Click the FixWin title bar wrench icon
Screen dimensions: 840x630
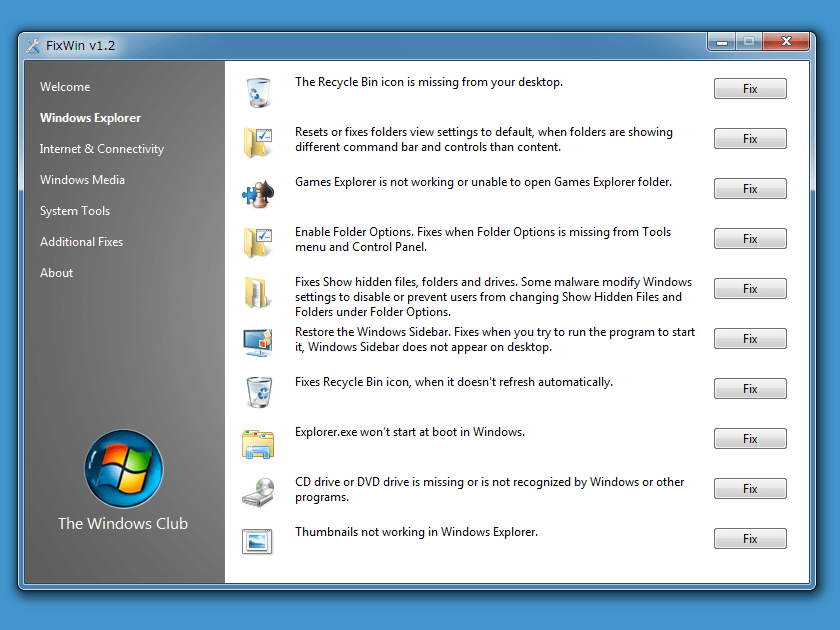point(33,46)
